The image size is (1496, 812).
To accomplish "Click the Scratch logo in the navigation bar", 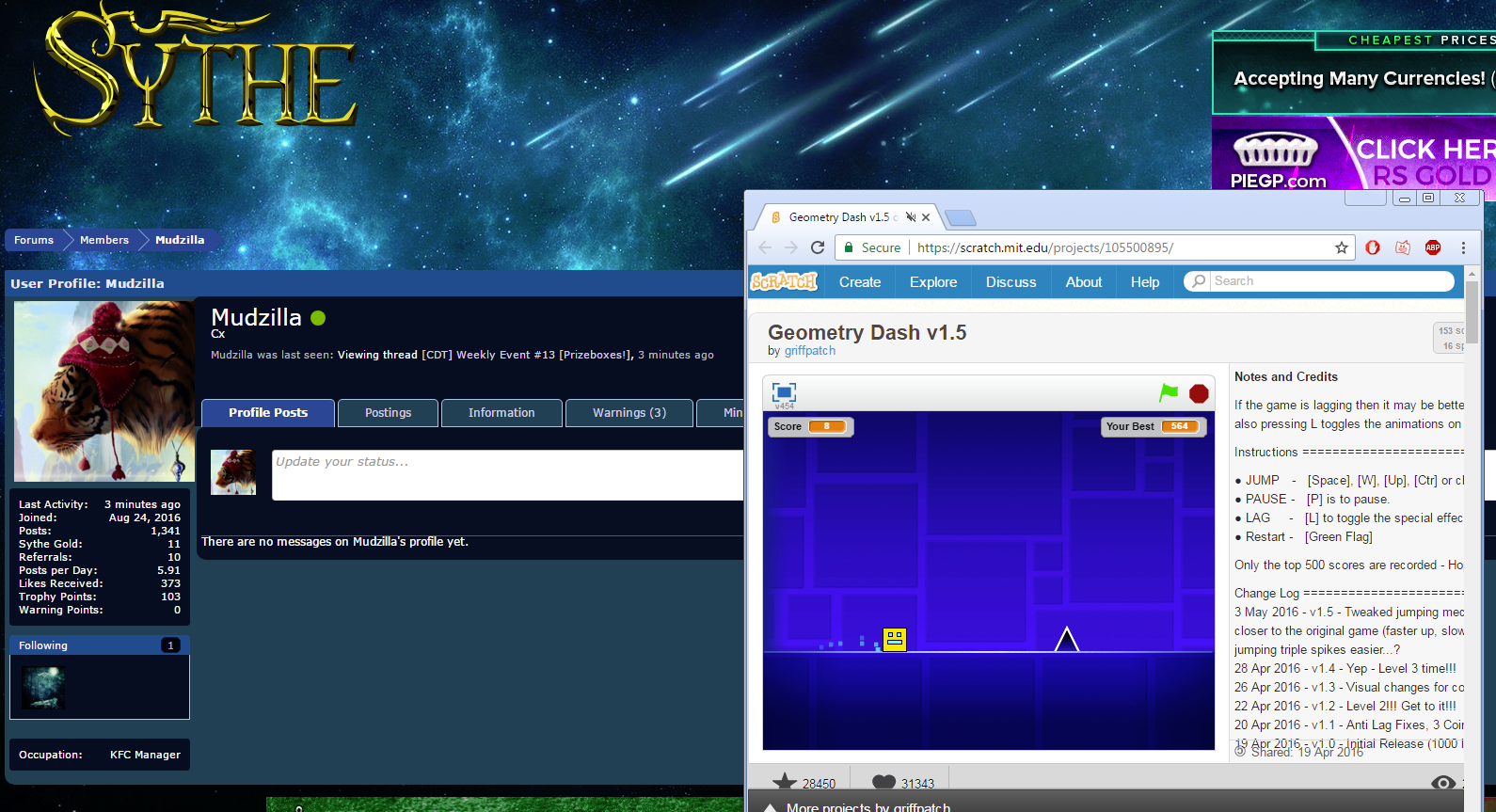I will pos(784,281).
